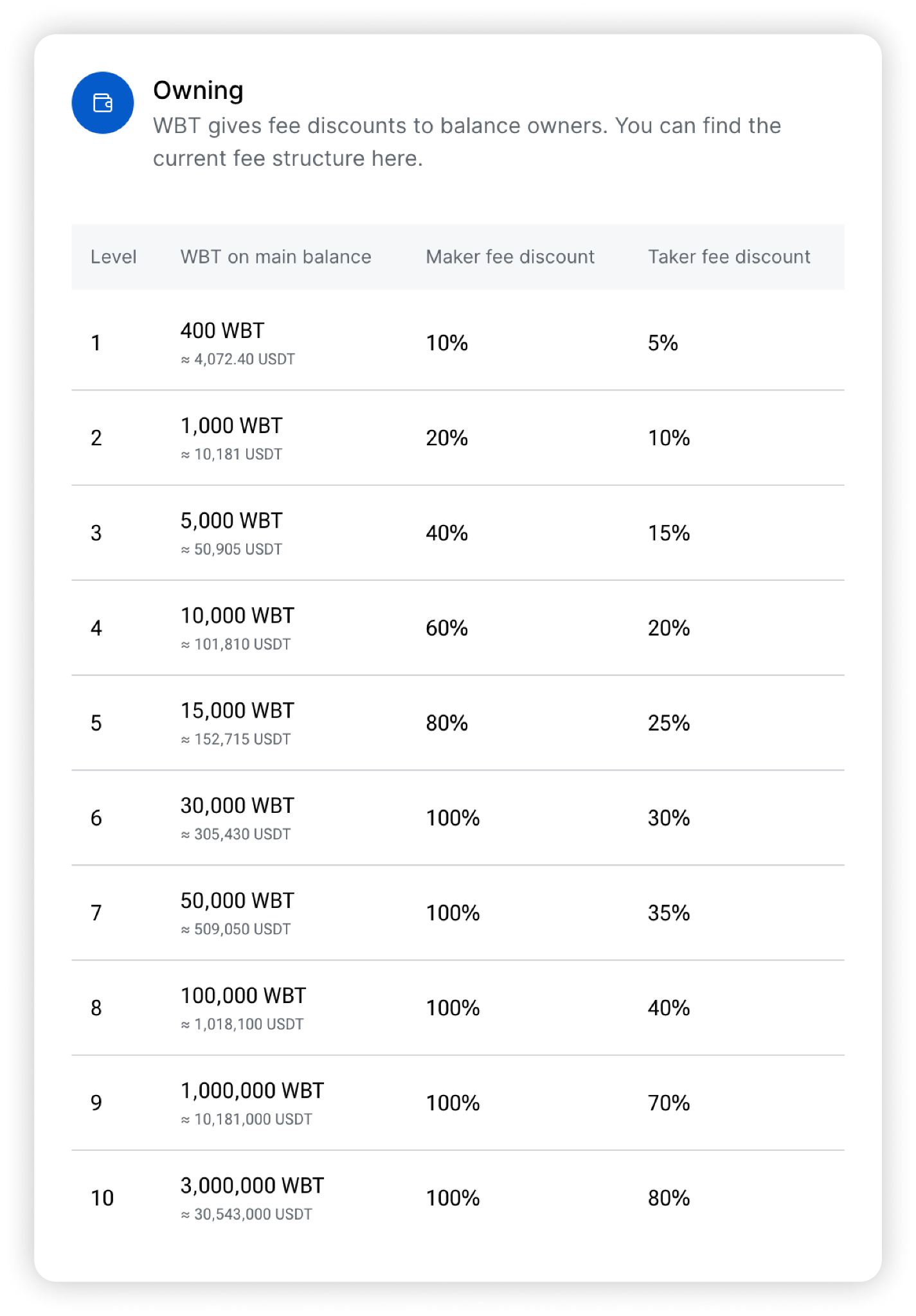
Task: Click the ≈ 4,072.40 USDT estimate
Action: coord(238,359)
